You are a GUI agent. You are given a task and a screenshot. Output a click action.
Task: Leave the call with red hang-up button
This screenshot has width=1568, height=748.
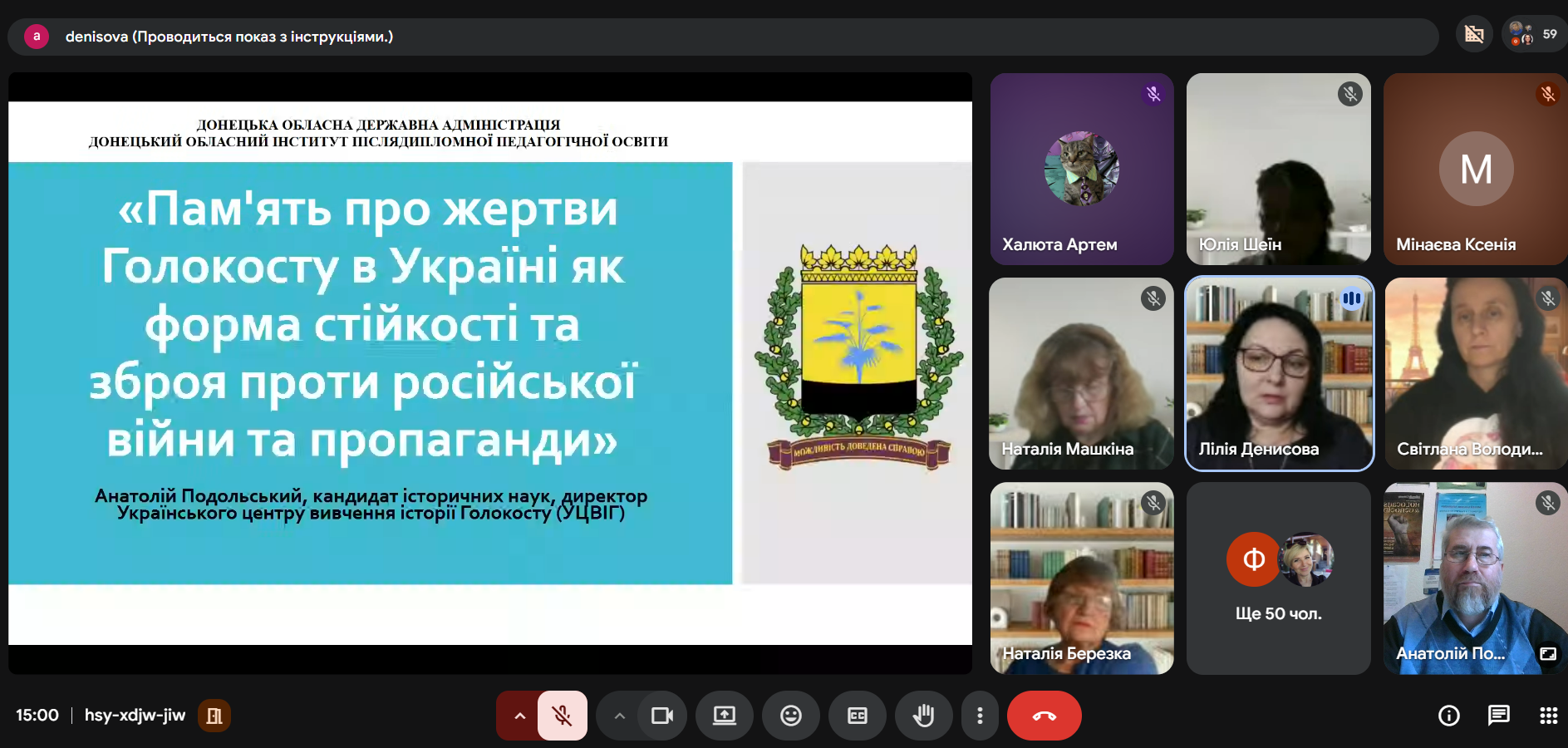coord(1044,715)
